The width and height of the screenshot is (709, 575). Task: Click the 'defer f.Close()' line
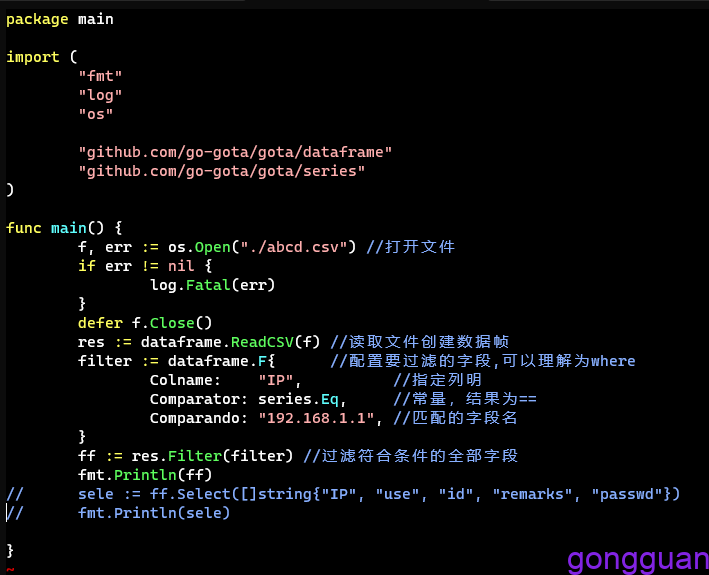pos(145,323)
